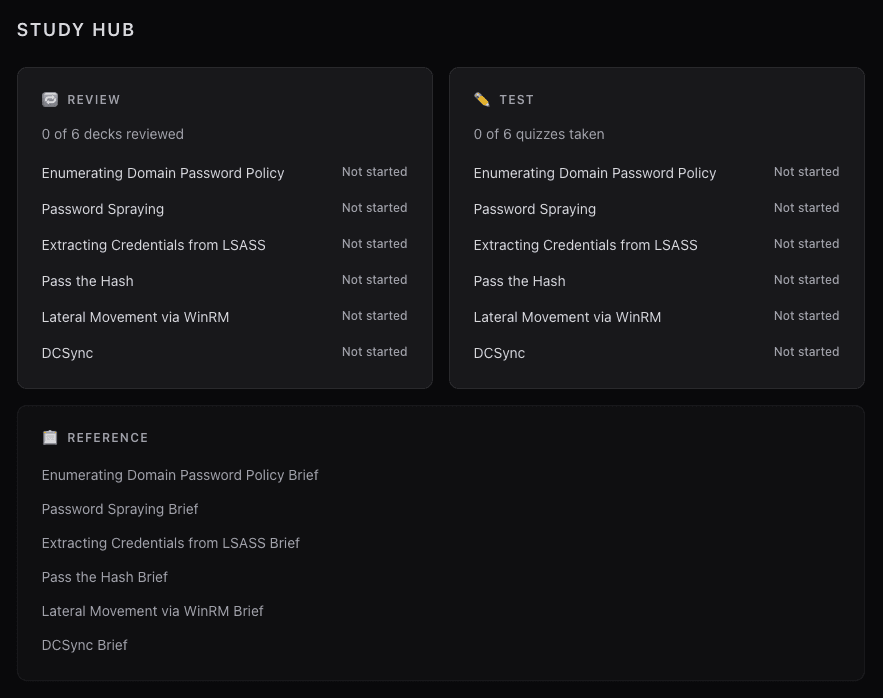Screen dimensions: 883x698
Task: Open the DCSync quiz in the Test panel
Action: pyautogui.click(x=499, y=353)
